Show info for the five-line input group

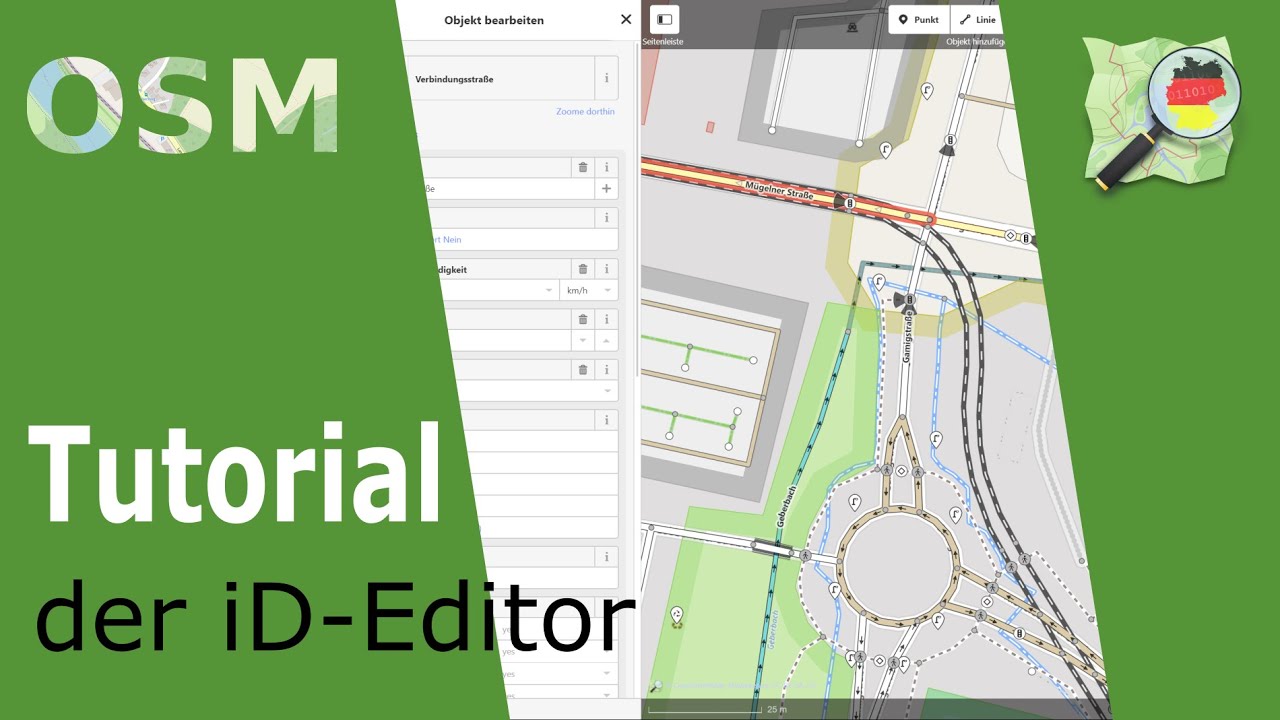[606, 419]
